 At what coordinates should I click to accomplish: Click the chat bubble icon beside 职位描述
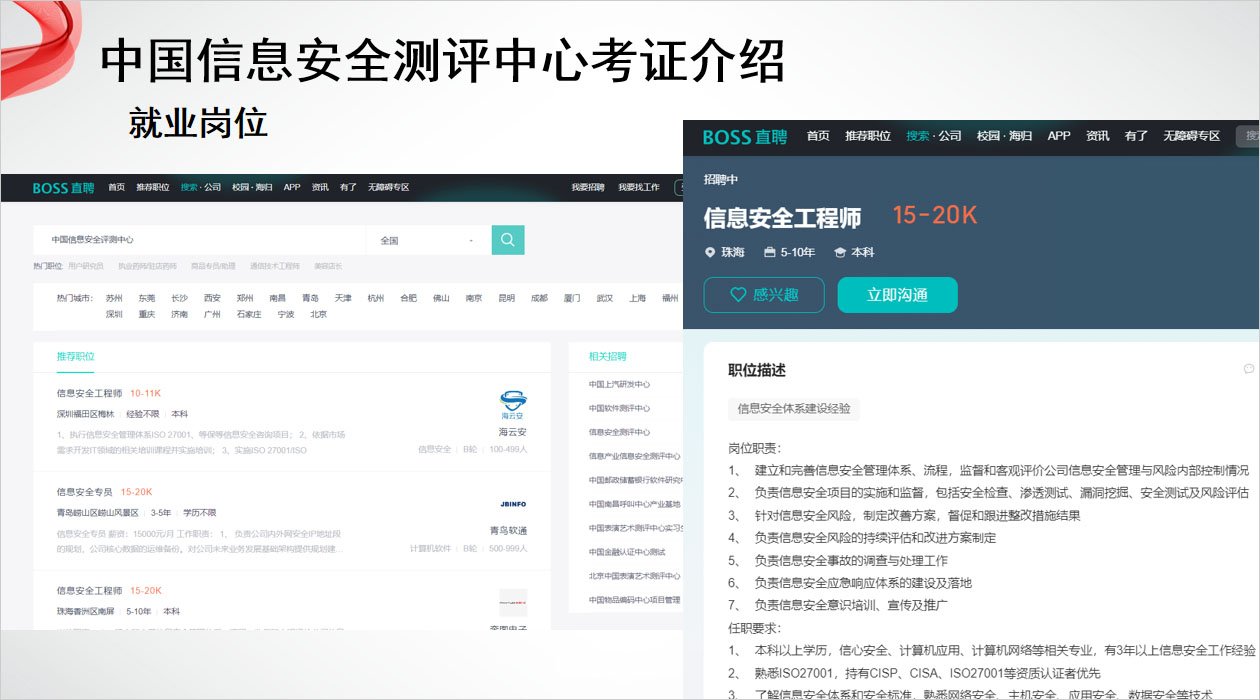tap(1248, 369)
